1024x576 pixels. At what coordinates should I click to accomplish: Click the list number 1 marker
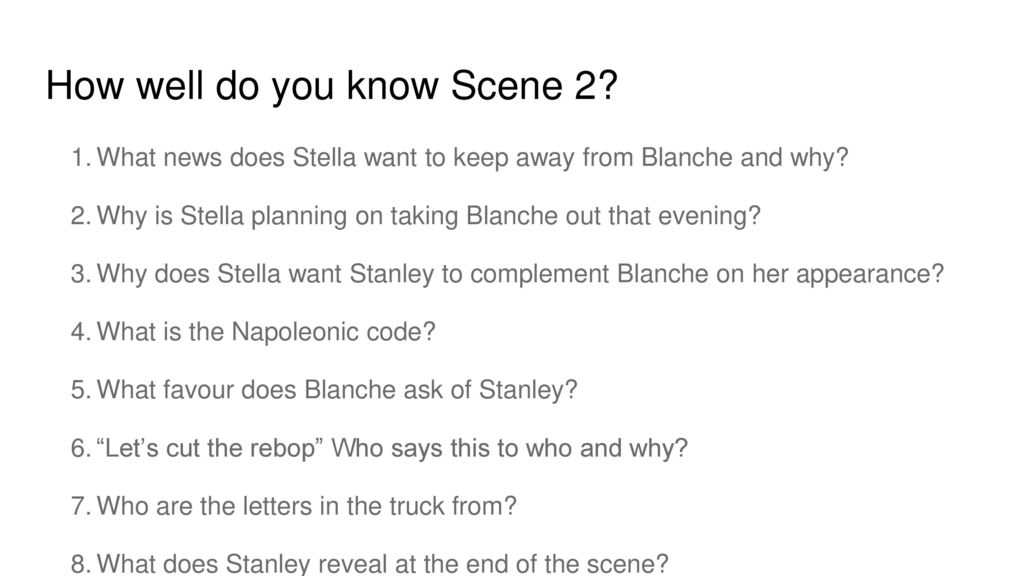pos(80,157)
